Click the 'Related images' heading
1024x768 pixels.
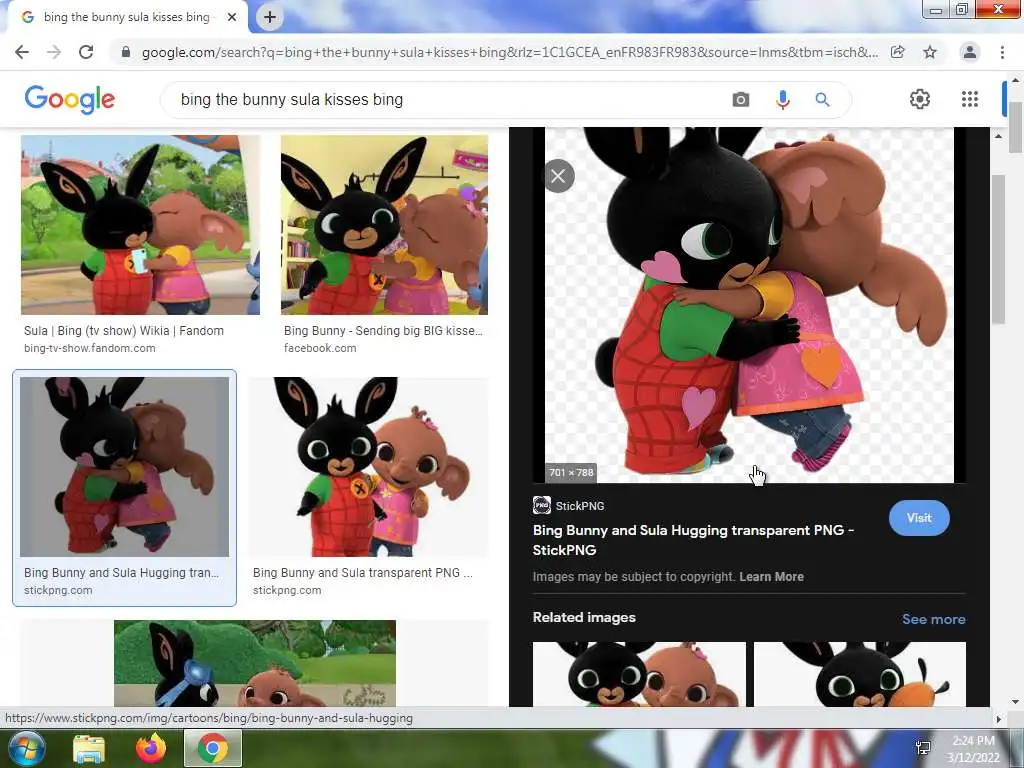coord(584,618)
